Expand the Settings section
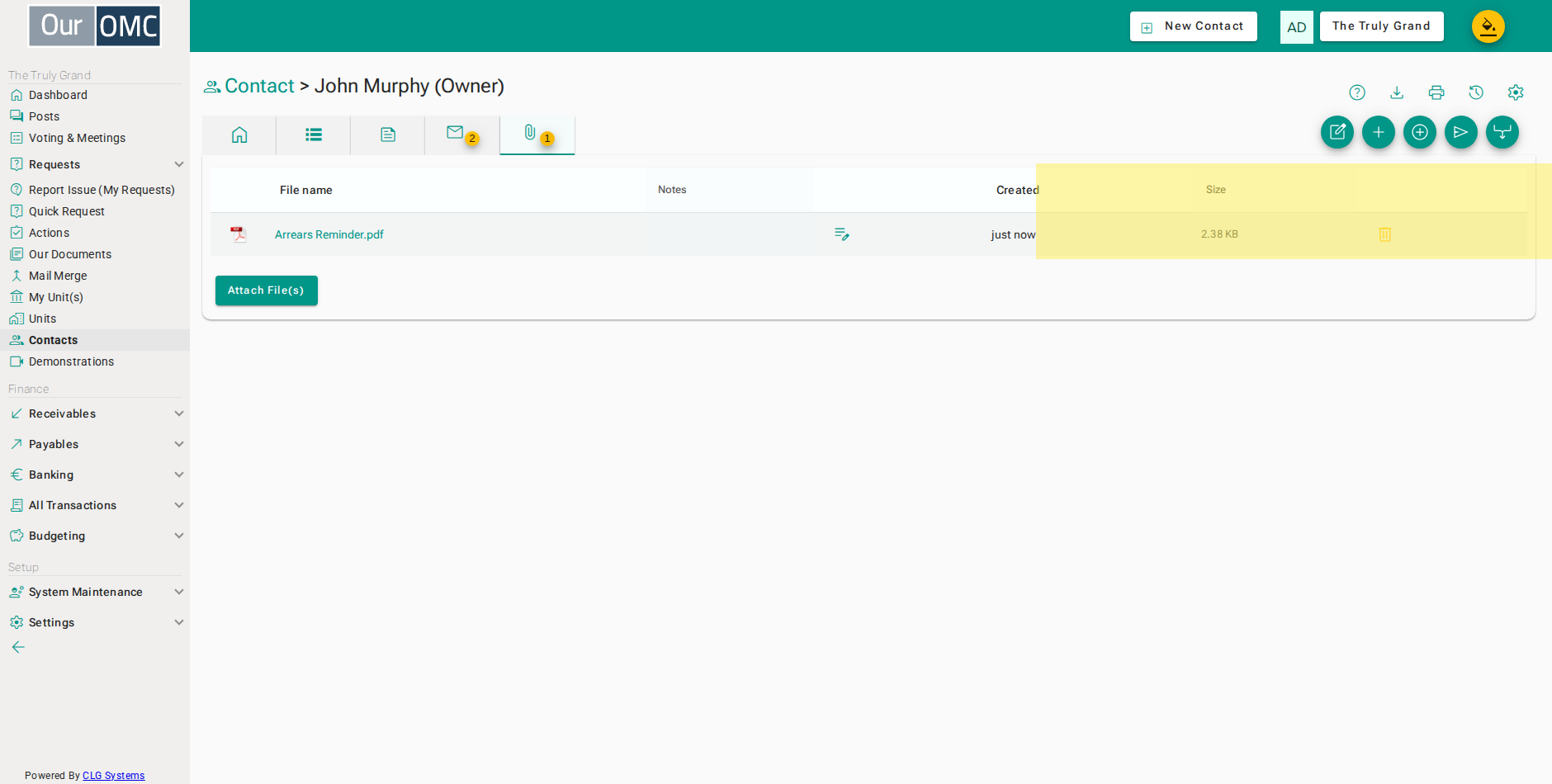Image resolution: width=1552 pixels, height=784 pixels. (x=95, y=622)
